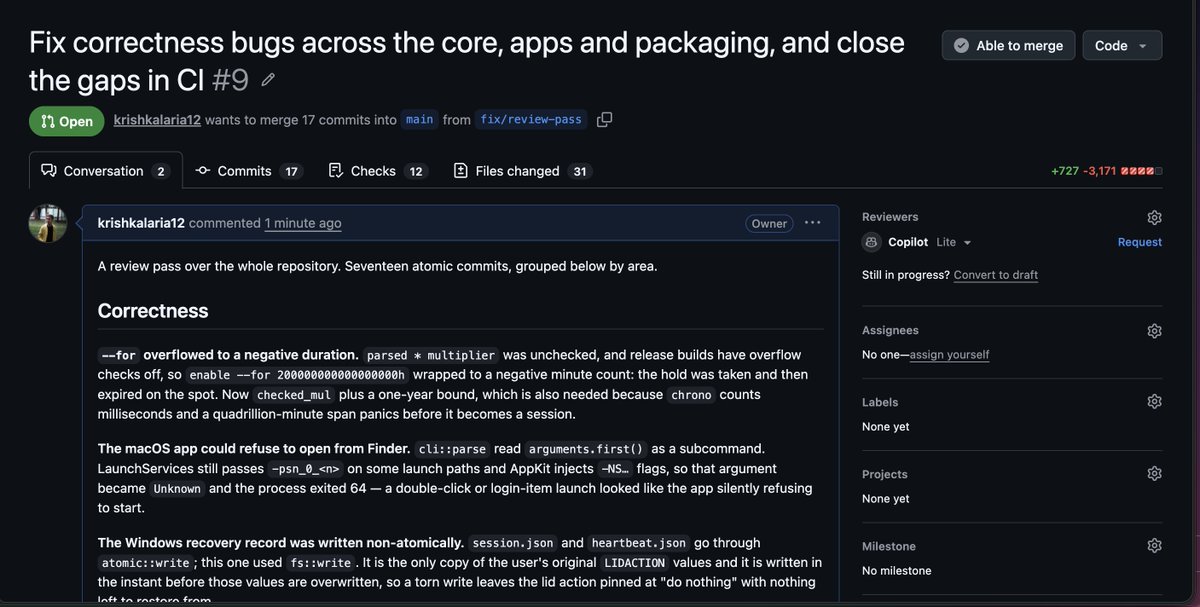Click the +727 additions count
The height and width of the screenshot is (607, 1200).
pos(1065,171)
